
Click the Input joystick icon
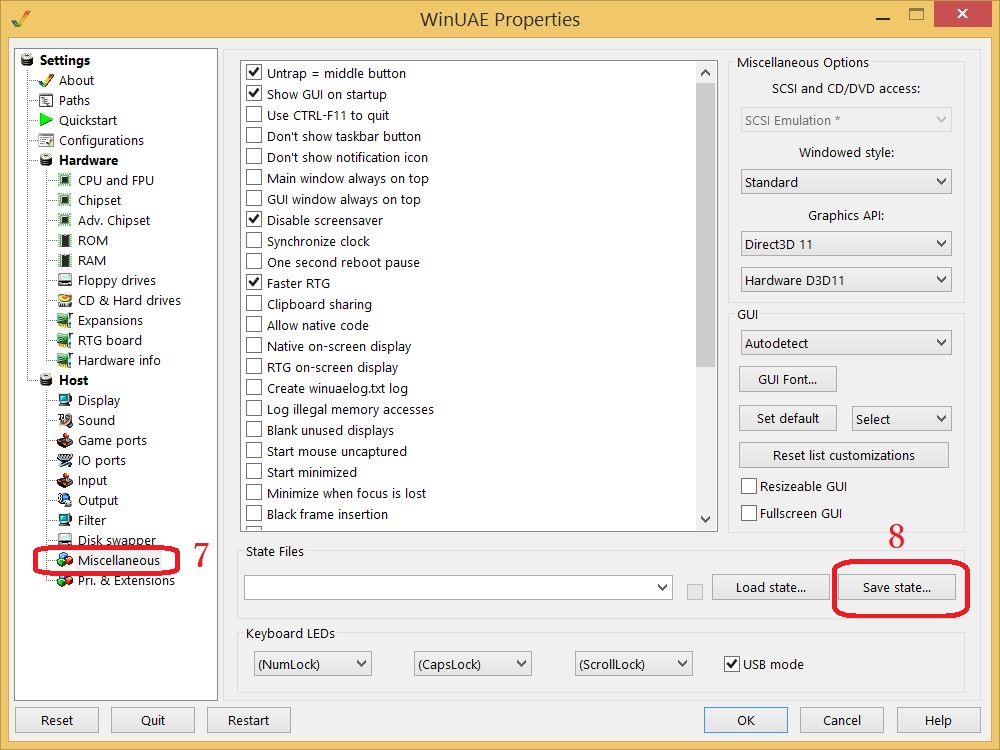click(x=64, y=480)
